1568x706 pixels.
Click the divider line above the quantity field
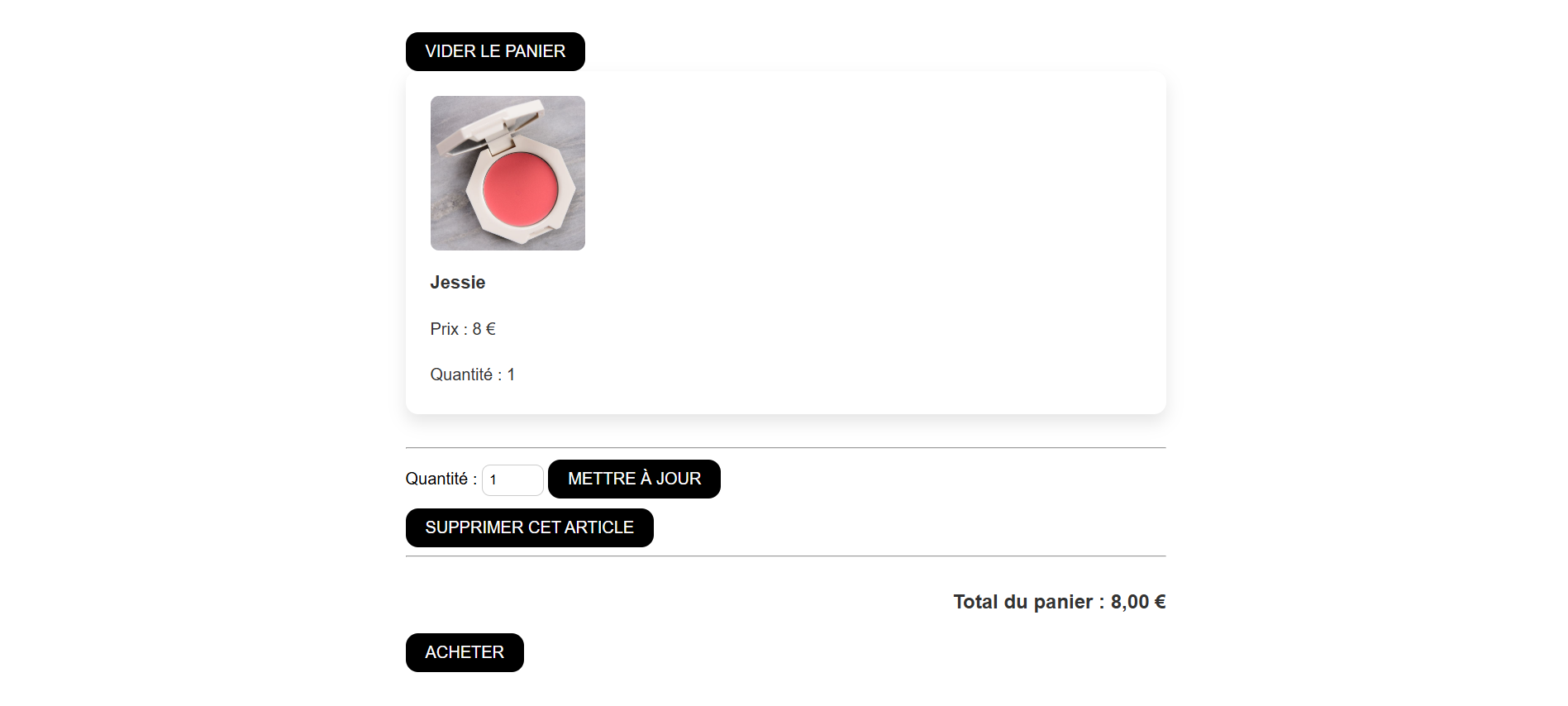tap(785, 448)
